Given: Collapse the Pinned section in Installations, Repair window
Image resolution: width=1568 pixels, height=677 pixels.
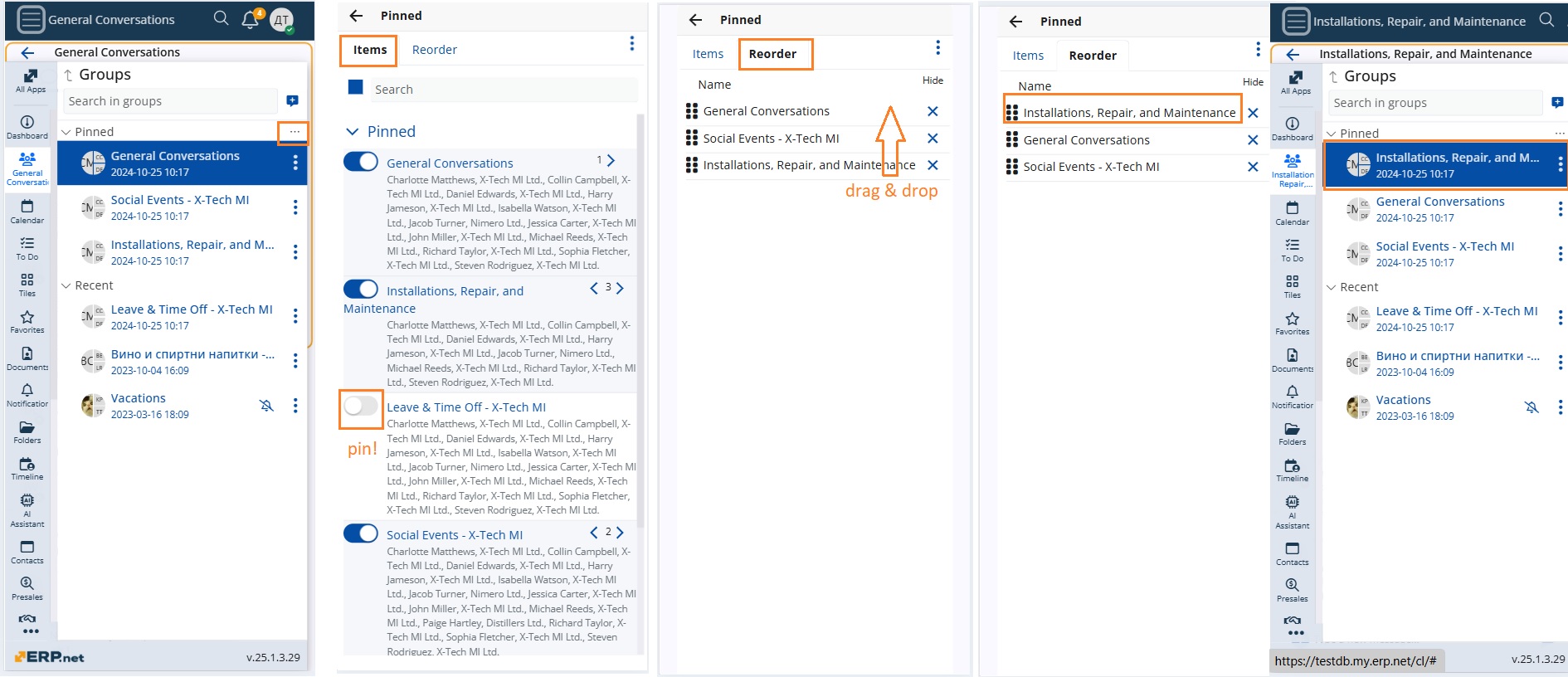Looking at the screenshot, I should coord(1332,134).
